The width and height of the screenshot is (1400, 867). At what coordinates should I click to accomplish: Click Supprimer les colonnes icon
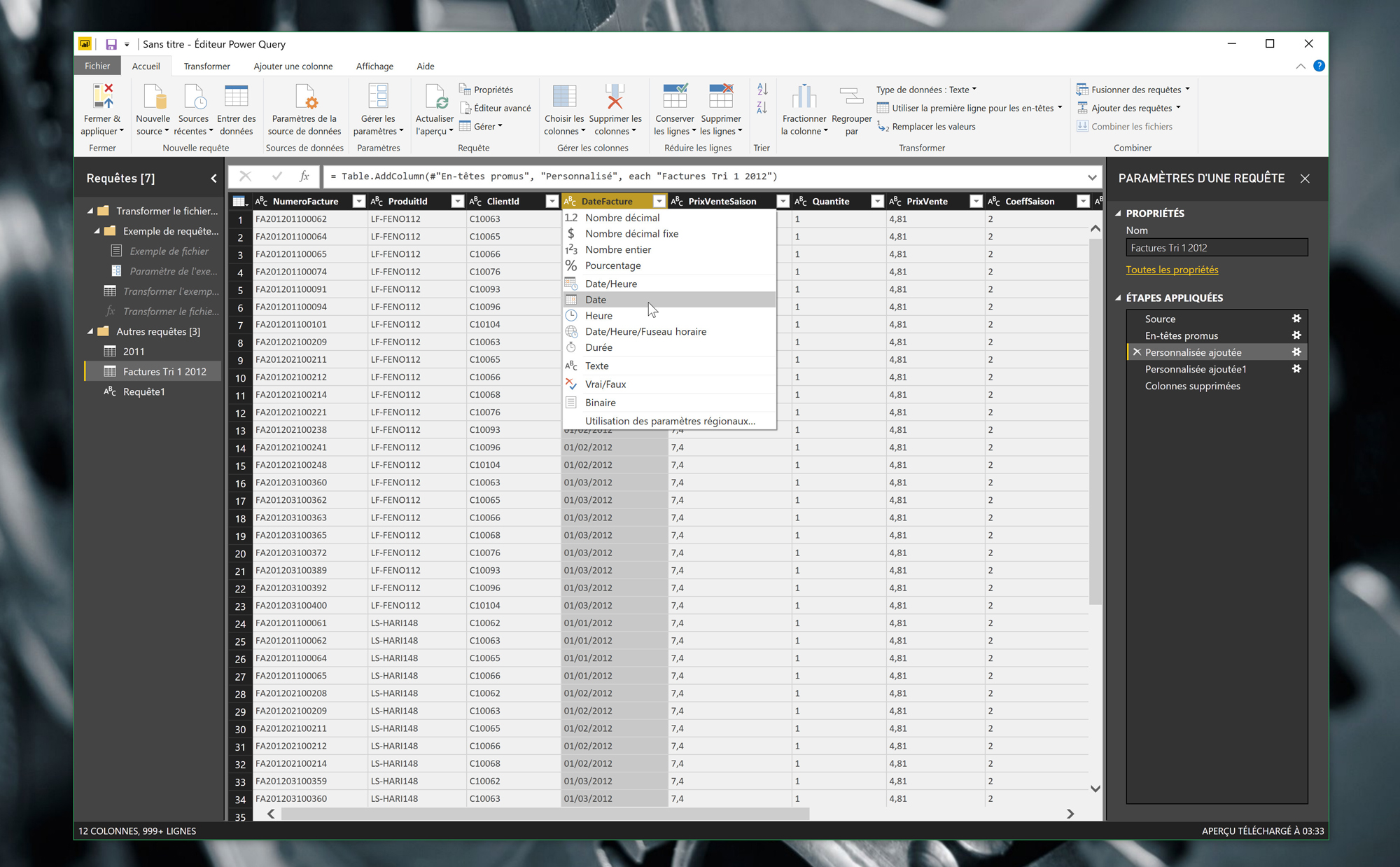click(615, 96)
